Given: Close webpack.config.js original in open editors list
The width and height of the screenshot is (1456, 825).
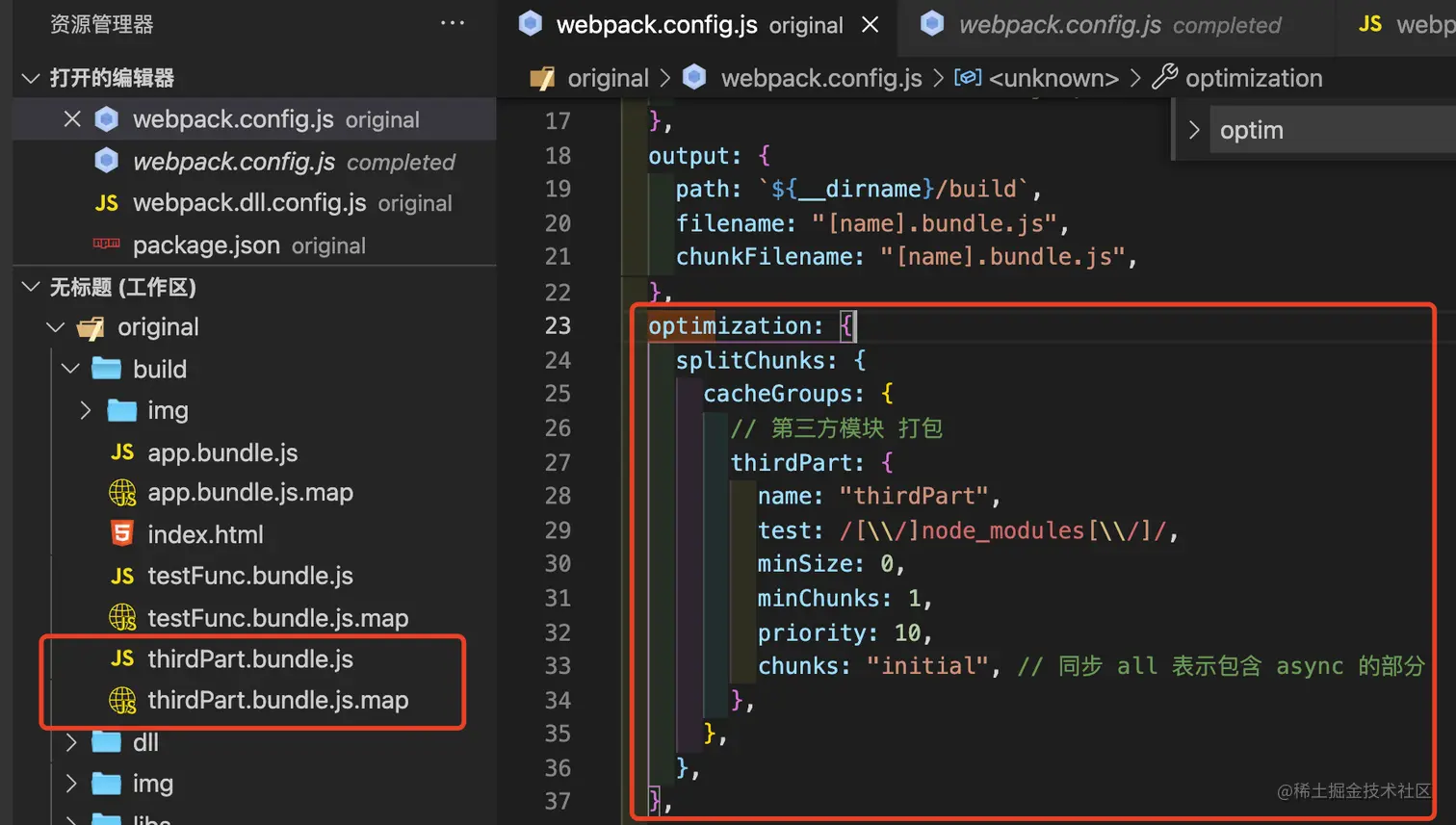Looking at the screenshot, I should point(72,119).
